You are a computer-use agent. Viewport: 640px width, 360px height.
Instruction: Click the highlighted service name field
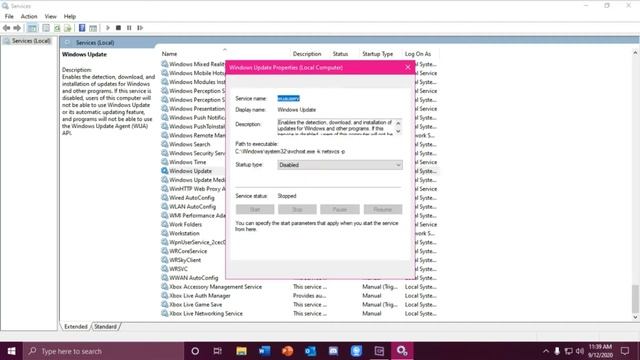pos(289,98)
